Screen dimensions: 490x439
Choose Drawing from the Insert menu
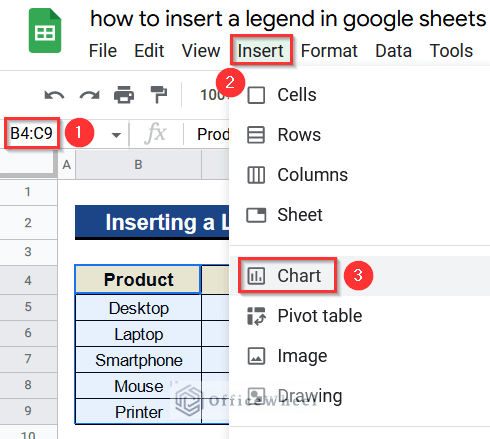(x=360, y=396)
